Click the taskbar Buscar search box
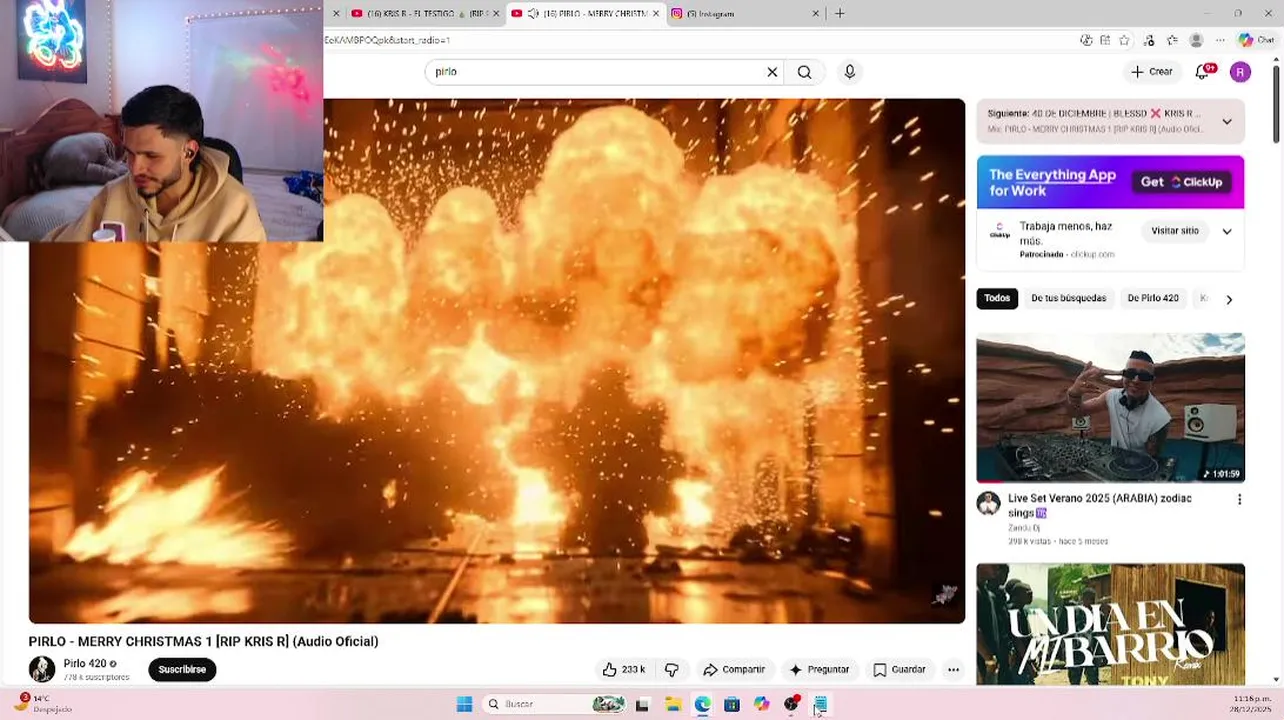The height and width of the screenshot is (720, 1284). [x=555, y=704]
